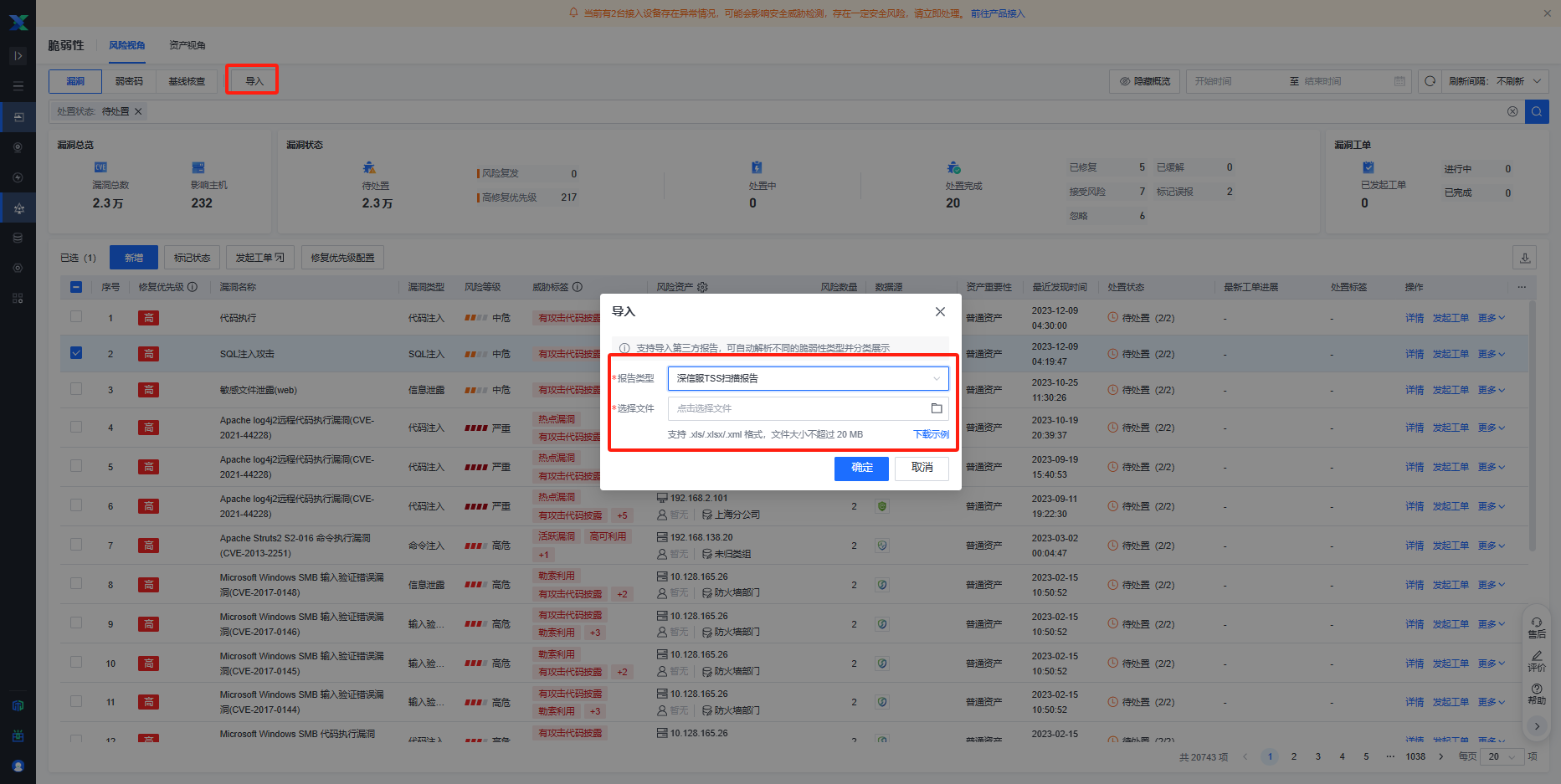Viewport: 1561px width, 784px height.
Task: Expand the left sidebar navigation arrow
Action: [18, 56]
